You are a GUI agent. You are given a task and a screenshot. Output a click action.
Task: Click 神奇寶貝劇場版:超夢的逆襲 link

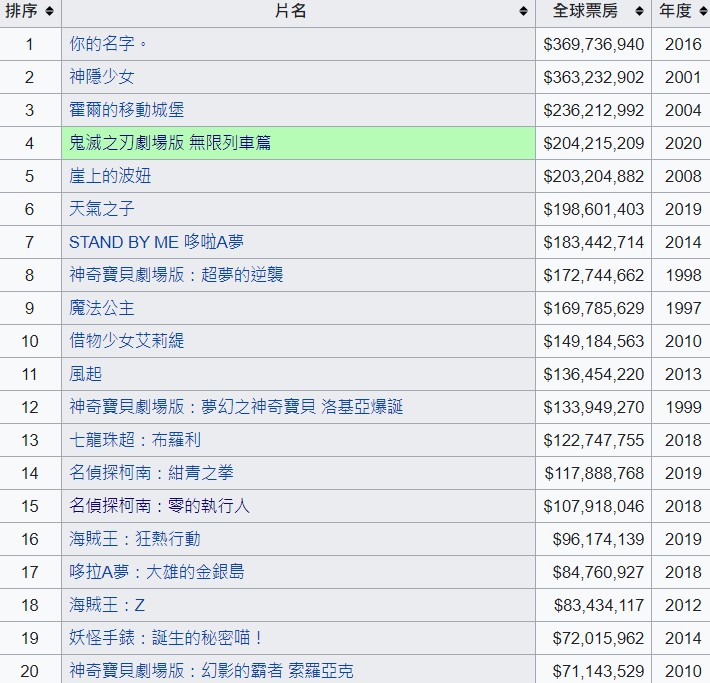[x=176, y=275]
